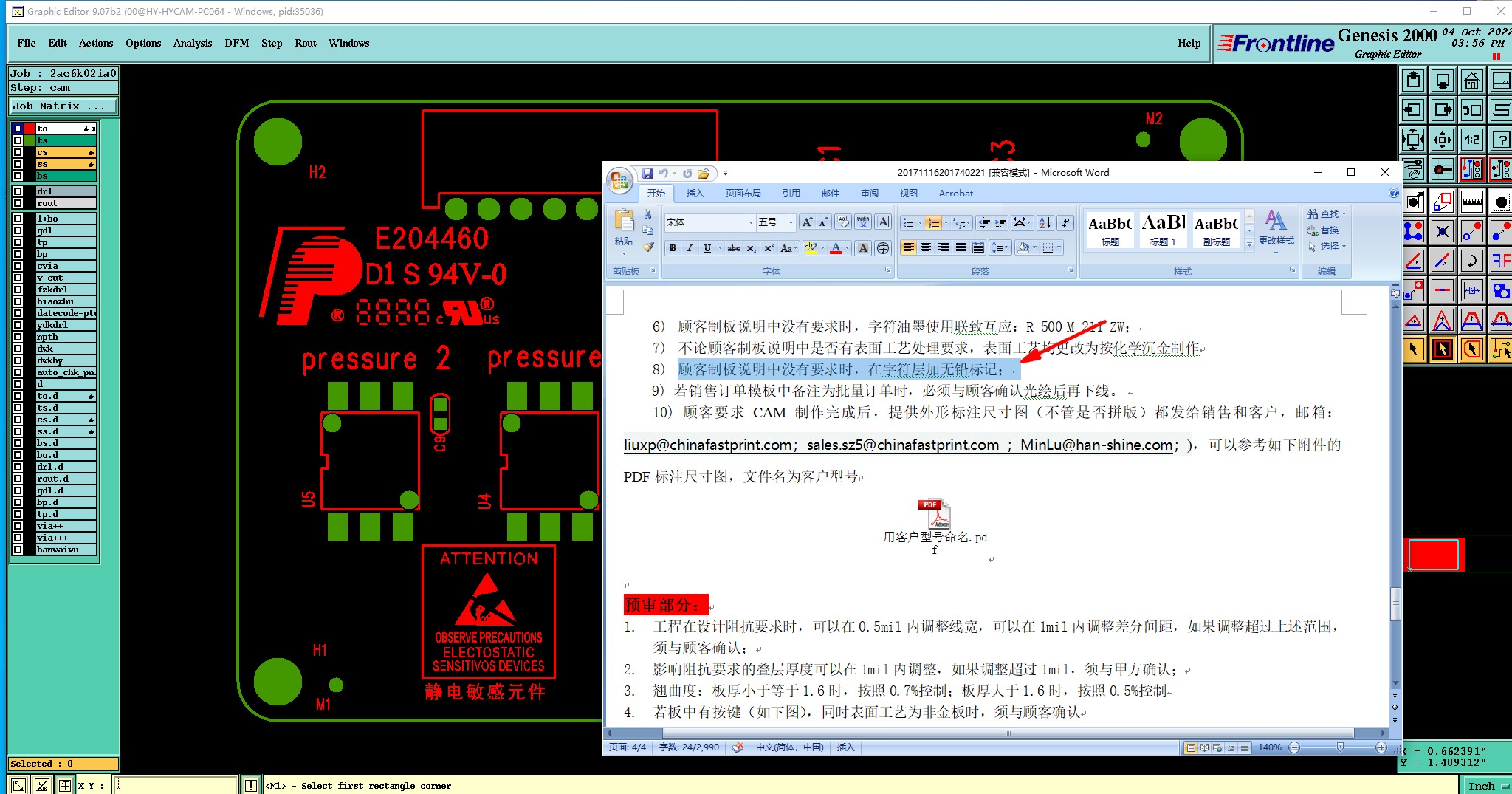Open the Actions menu in Genesis
The image size is (1512, 794).
point(96,43)
